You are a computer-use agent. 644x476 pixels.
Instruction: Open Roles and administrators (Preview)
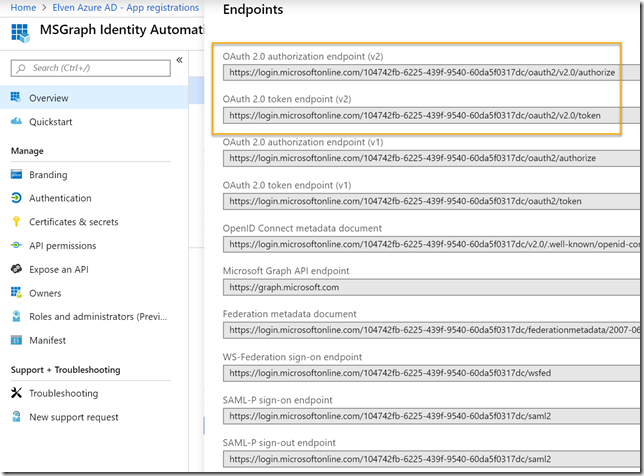tap(94, 317)
